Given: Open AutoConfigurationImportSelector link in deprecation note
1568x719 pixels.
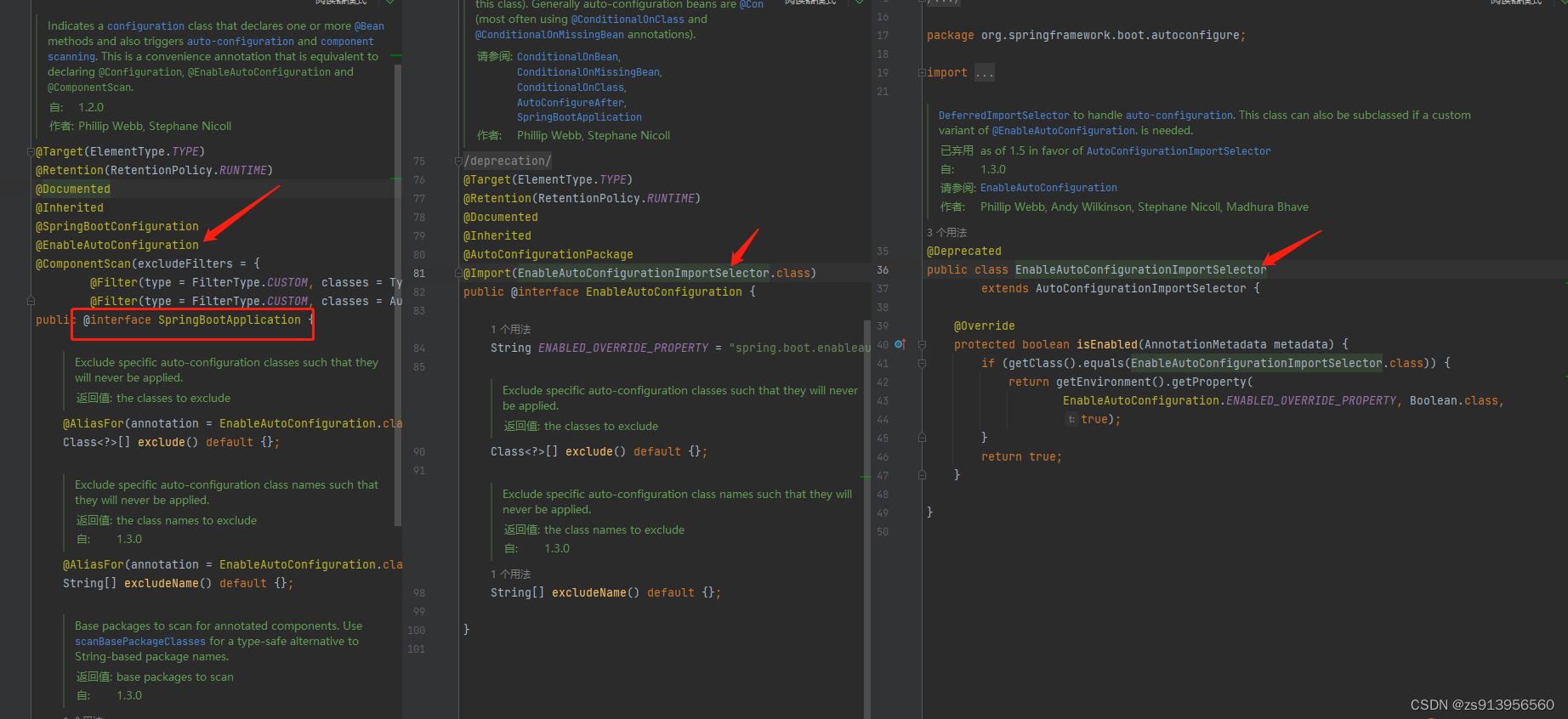Looking at the screenshot, I should click(1179, 151).
